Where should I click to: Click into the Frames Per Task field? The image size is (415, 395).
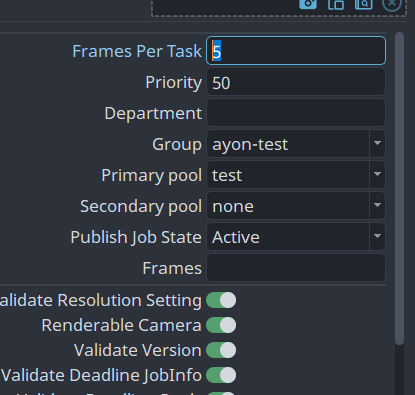[x=296, y=51]
